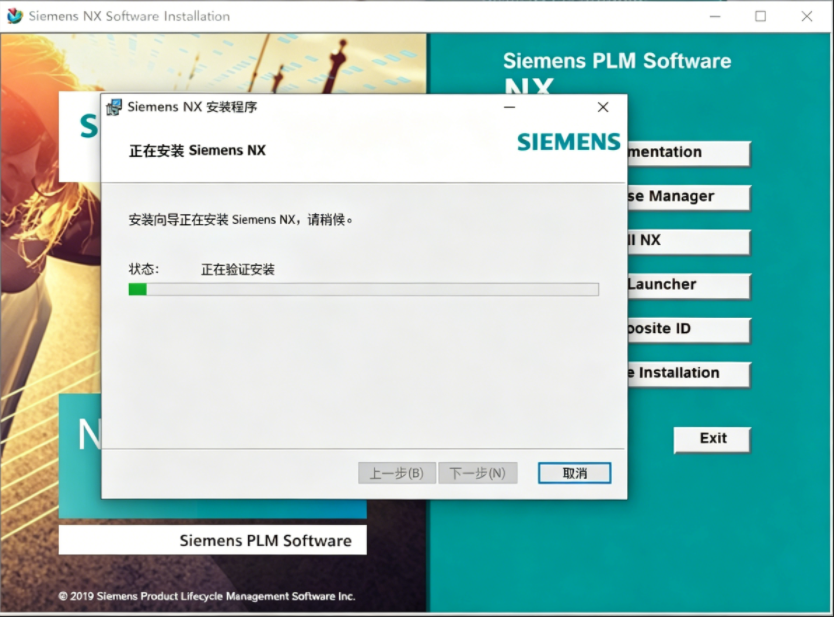The height and width of the screenshot is (617, 834).
Task: Select the License Manager button
Action: coord(688,197)
